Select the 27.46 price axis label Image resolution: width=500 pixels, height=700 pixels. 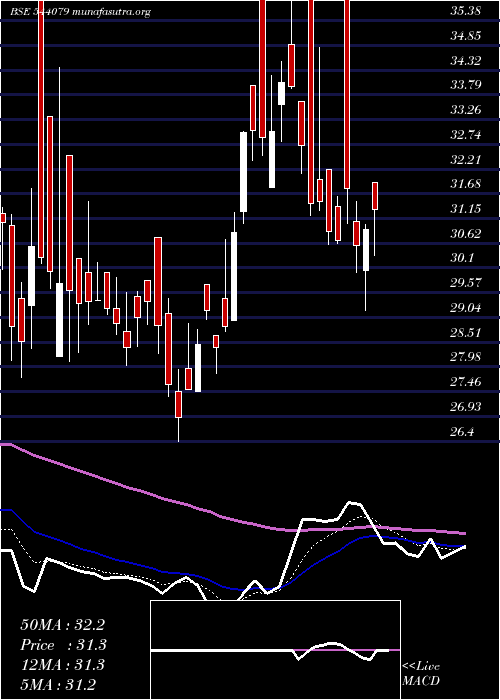(466, 381)
